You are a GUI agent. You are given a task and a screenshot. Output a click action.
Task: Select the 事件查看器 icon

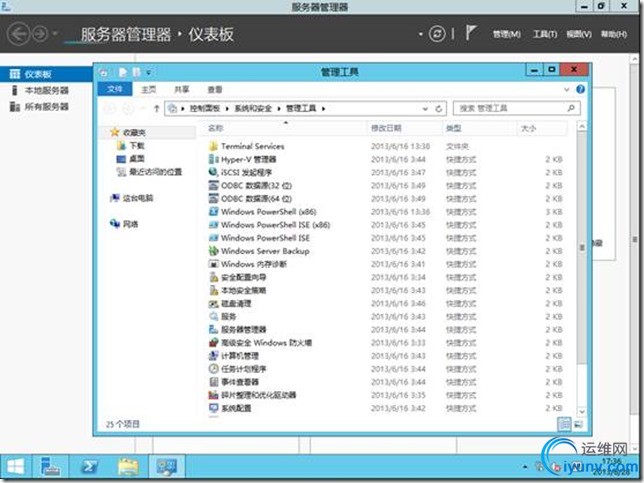[213, 382]
